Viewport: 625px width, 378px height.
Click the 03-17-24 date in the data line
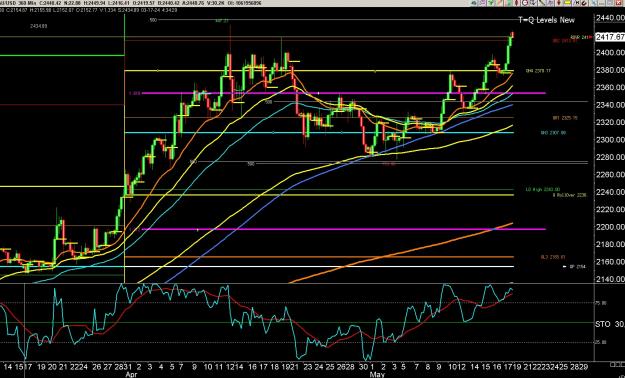coord(151,10)
